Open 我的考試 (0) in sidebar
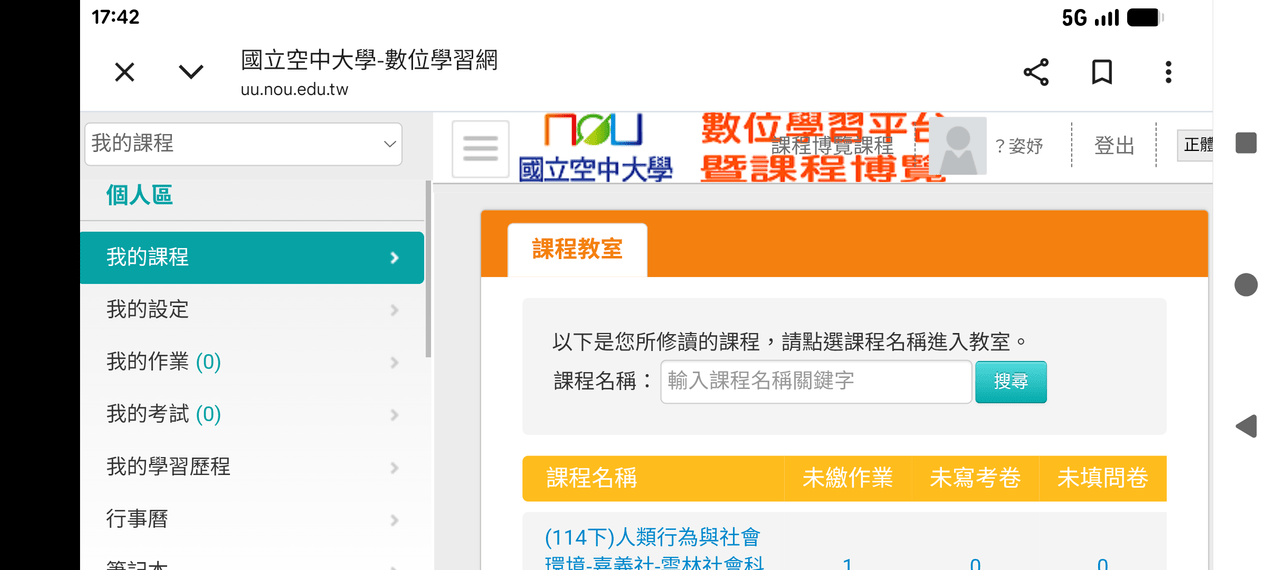This screenshot has height=570, width=1279. (252, 414)
